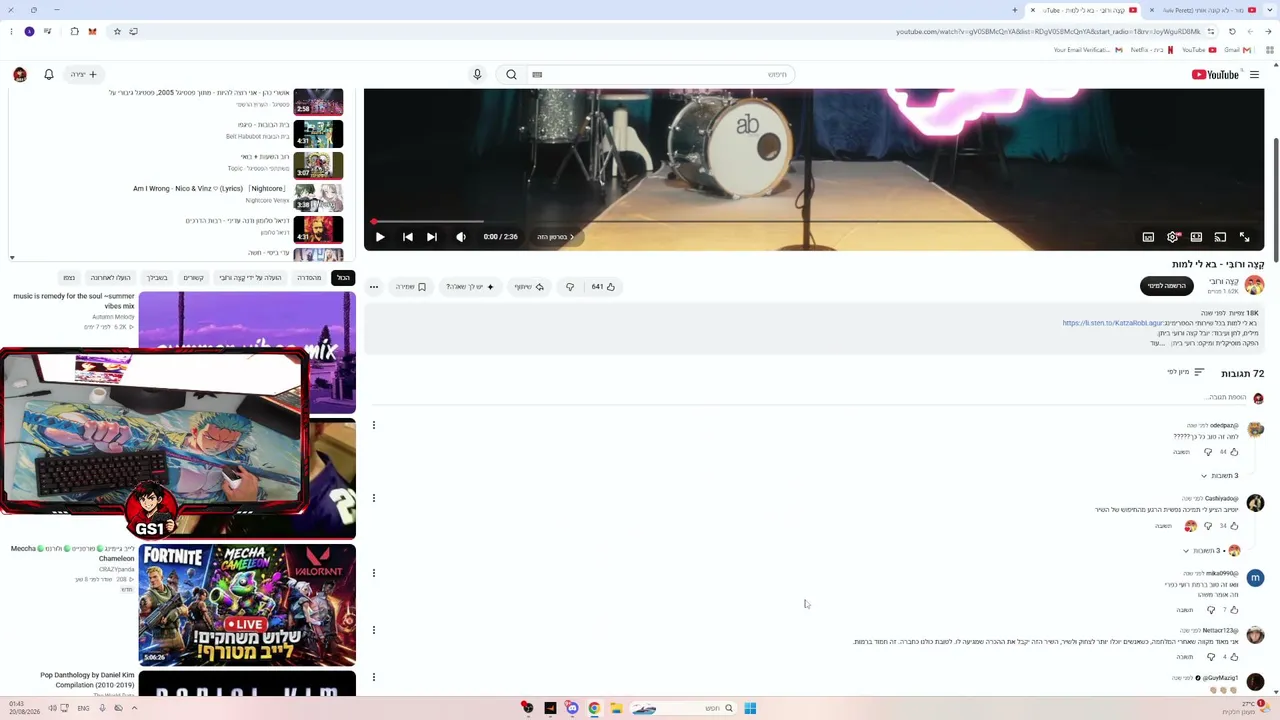Screen dimensions: 1280x720
Task: Skip to the next video in player
Action: point(431,237)
